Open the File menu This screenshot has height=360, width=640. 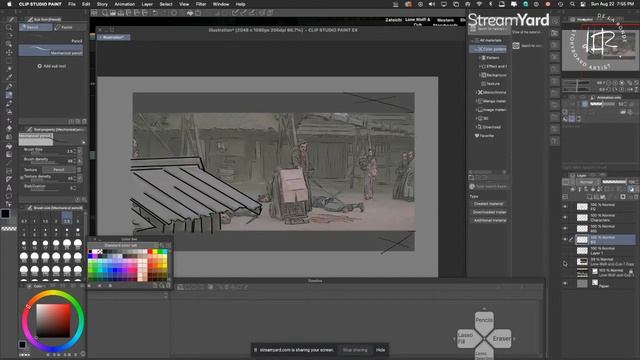click(x=72, y=4)
